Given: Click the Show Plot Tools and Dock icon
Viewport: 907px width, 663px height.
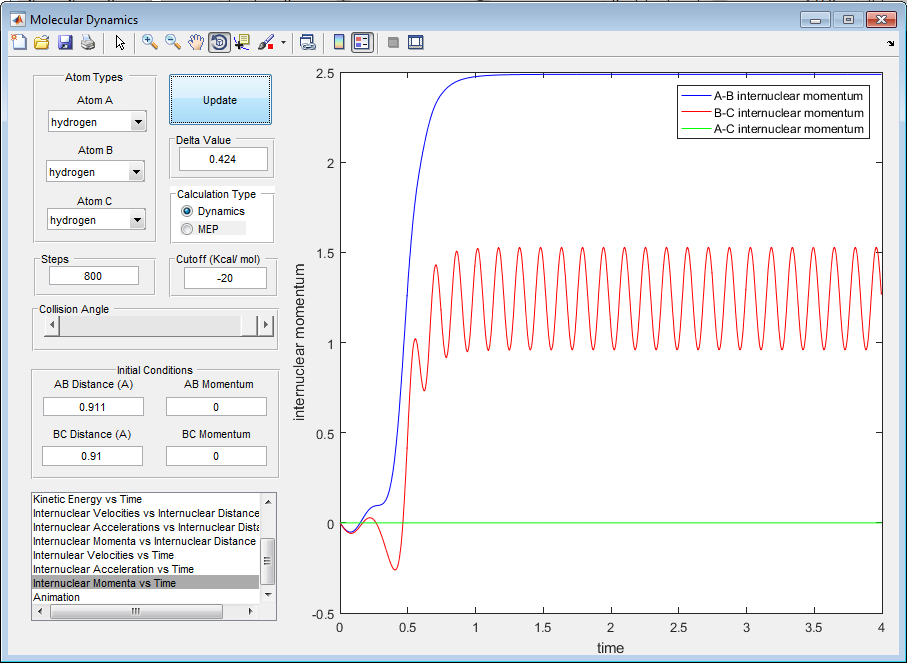Looking at the screenshot, I should pos(416,42).
